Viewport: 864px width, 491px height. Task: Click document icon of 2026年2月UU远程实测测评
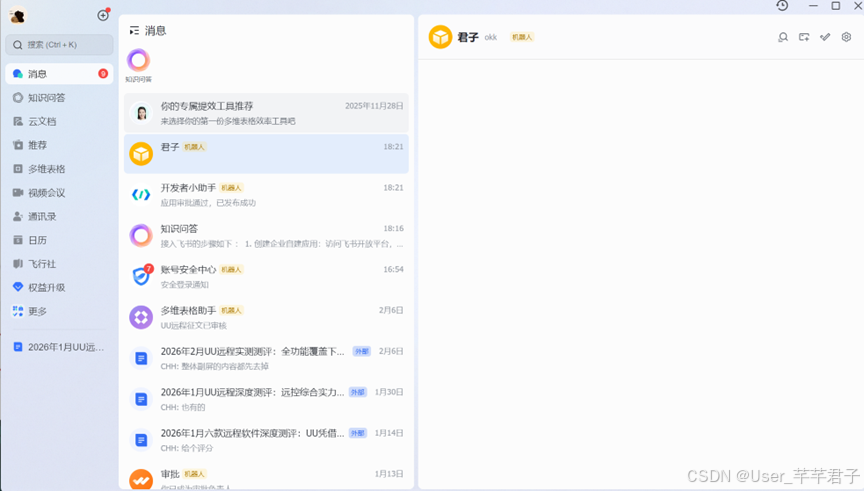coord(141,358)
